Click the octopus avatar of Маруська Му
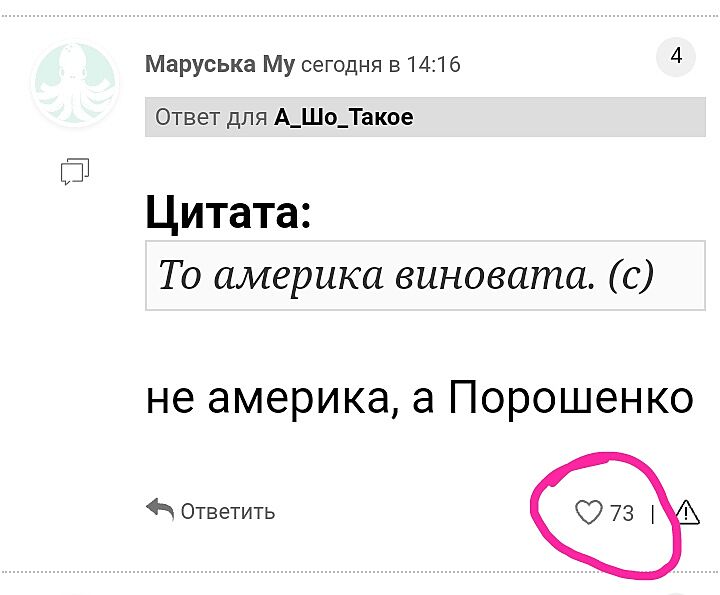The width and height of the screenshot is (720, 595). 75,83
